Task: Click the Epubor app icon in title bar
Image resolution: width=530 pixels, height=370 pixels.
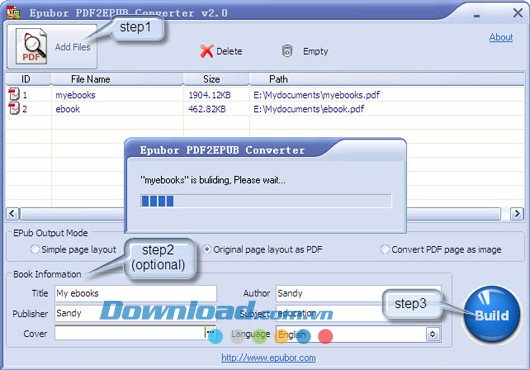Action: click(x=13, y=13)
